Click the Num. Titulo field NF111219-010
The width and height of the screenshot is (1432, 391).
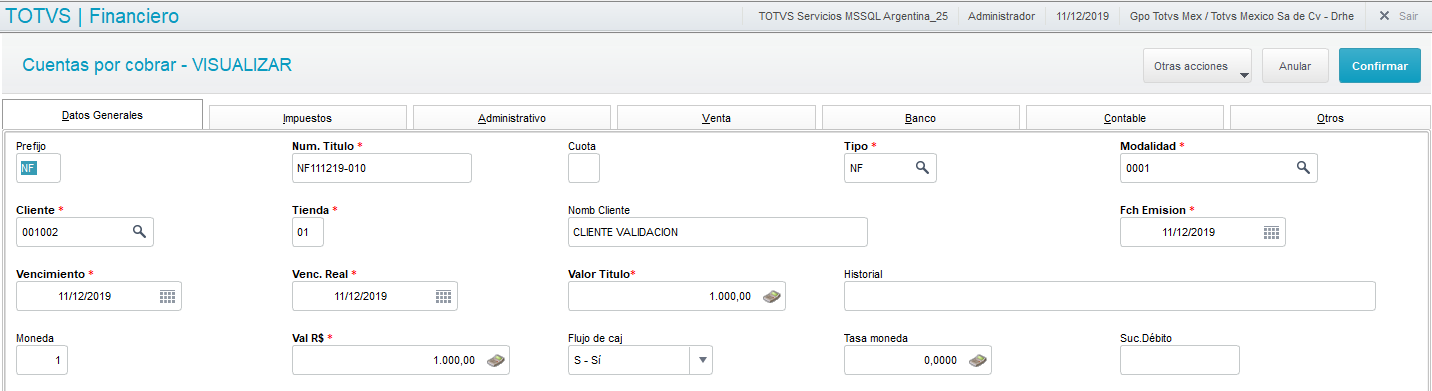tap(382, 168)
